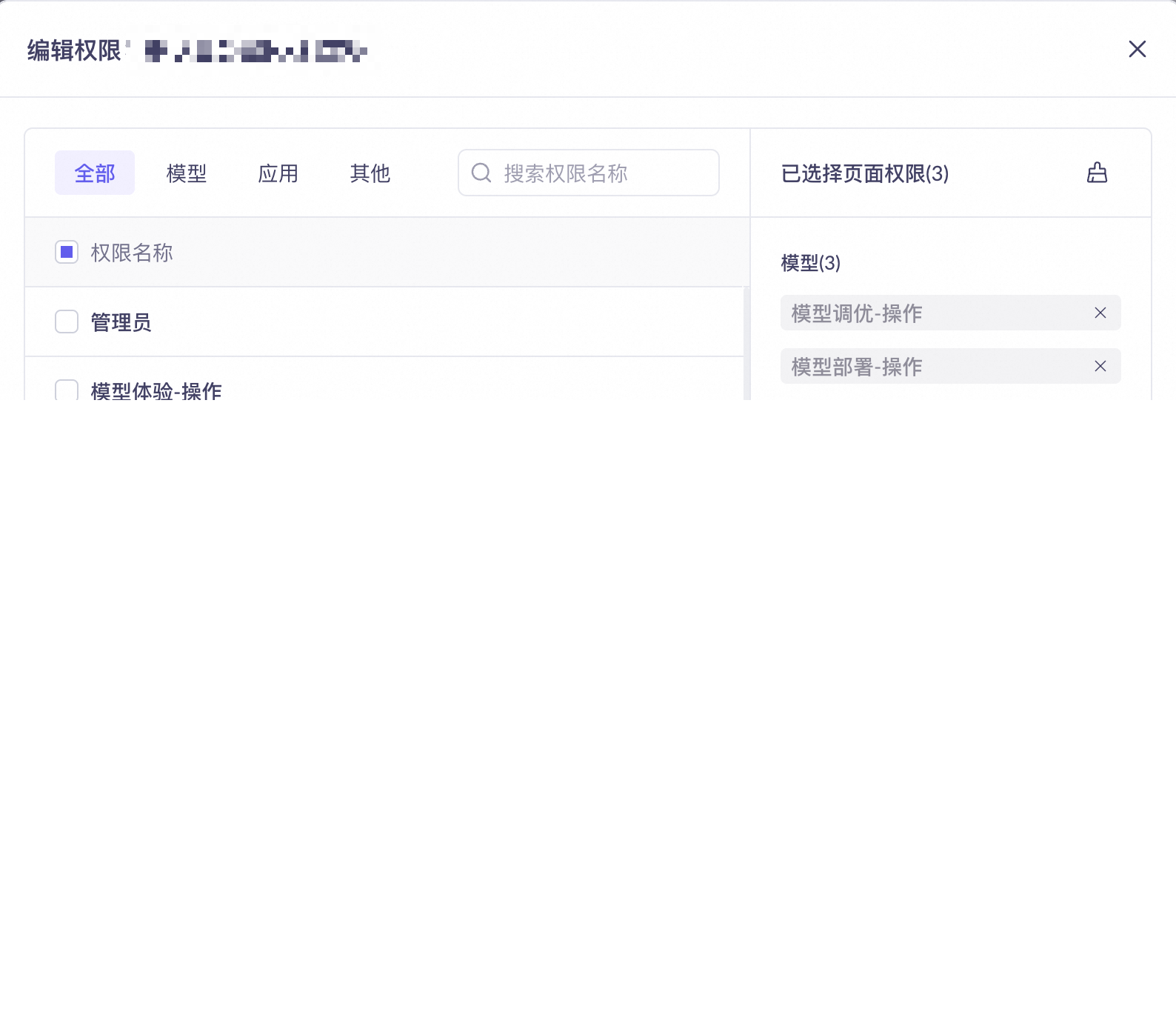Clear all selected permissions with the broom icon
The width and height of the screenshot is (1176, 1009).
tap(1097, 173)
